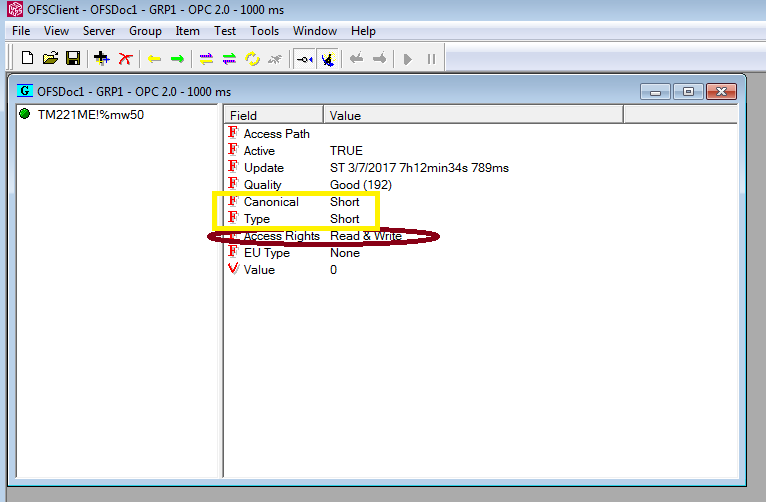Click the green right arrow toolbar icon
The width and height of the screenshot is (766, 502).
[x=177, y=60]
